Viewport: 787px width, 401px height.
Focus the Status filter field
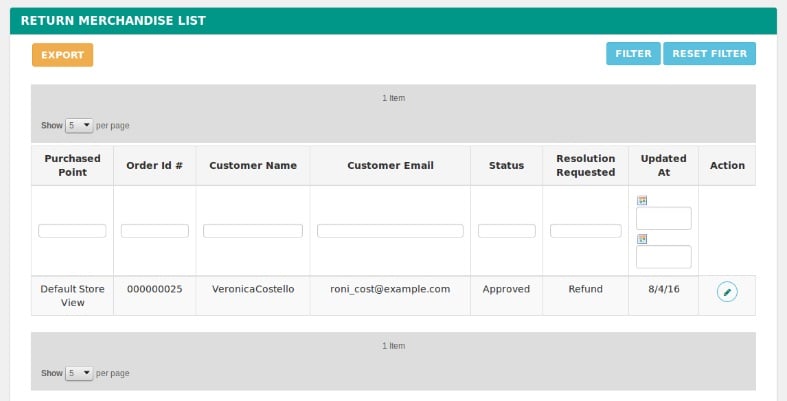[506, 231]
